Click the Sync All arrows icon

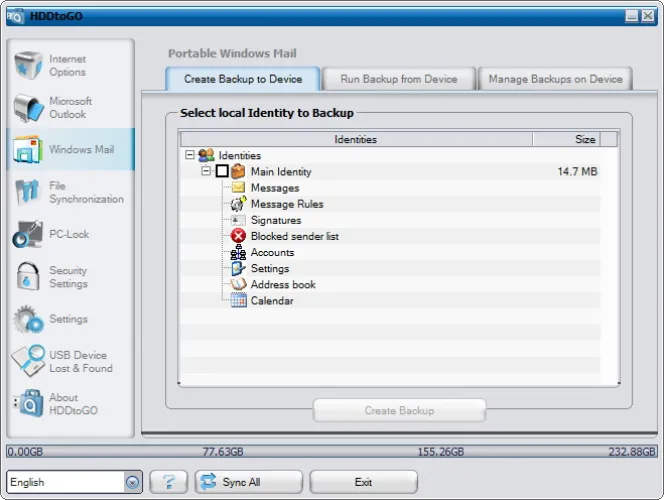[208, 482]
